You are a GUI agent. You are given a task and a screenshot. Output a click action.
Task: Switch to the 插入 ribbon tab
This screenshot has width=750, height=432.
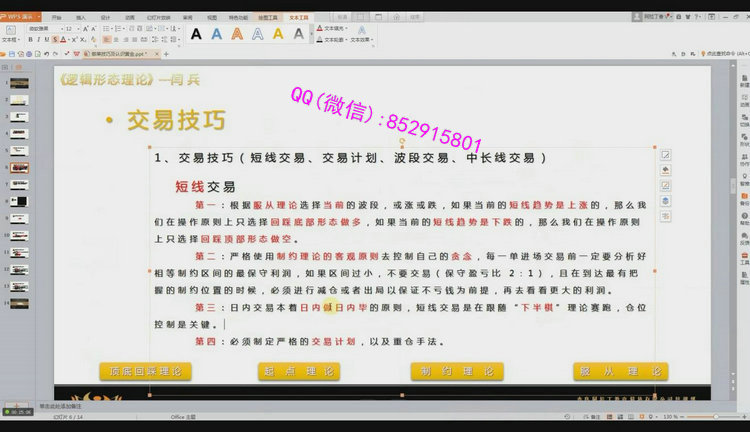pos(81,17)
